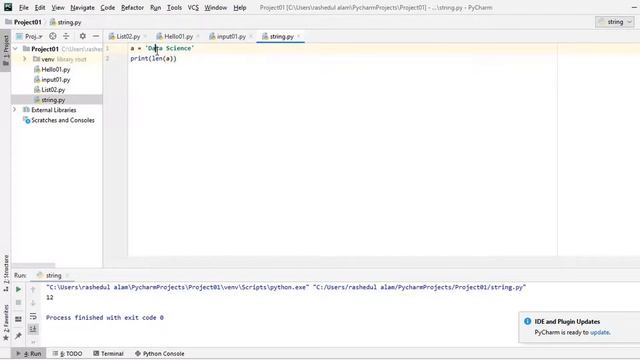Image resolution: width=640 pixels, height=360 pixels.
Task: Pin the Run tab with the pin icon
Action: click(x=18, y=336)
